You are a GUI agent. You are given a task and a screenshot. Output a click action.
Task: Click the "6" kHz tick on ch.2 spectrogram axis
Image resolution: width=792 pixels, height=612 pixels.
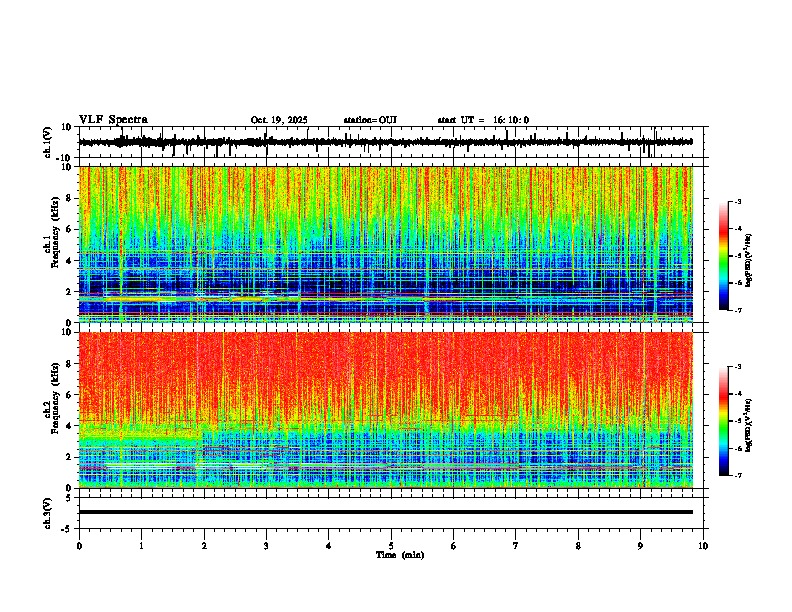click(70, 395)
